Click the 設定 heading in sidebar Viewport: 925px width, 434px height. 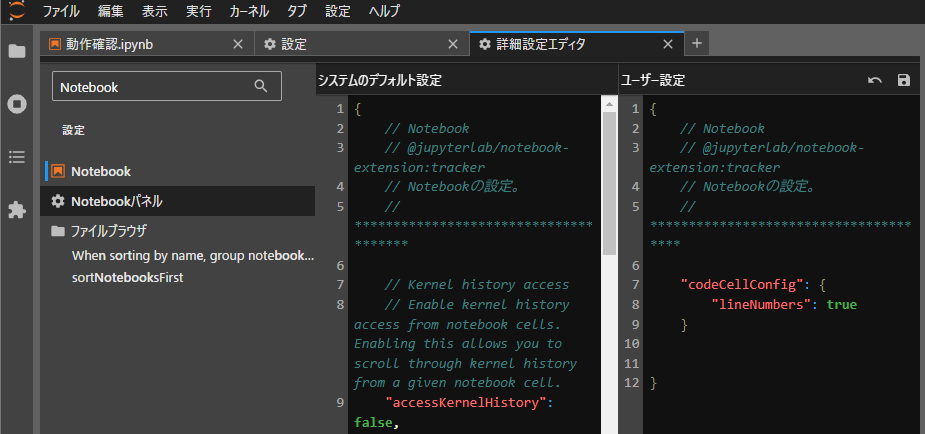click(74, 130)
